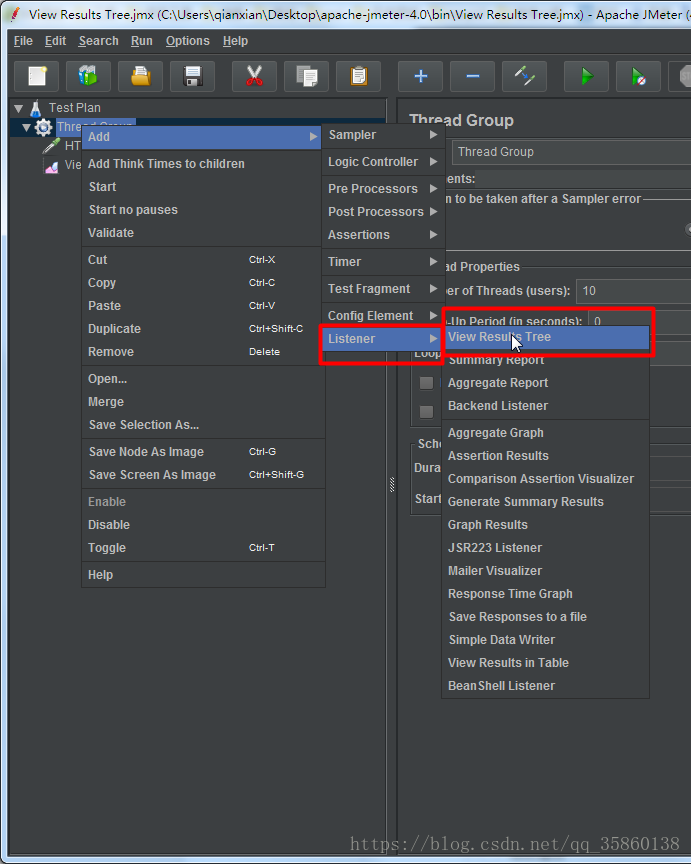Click the Paste clipboard toolbar icon

(358, 76)
